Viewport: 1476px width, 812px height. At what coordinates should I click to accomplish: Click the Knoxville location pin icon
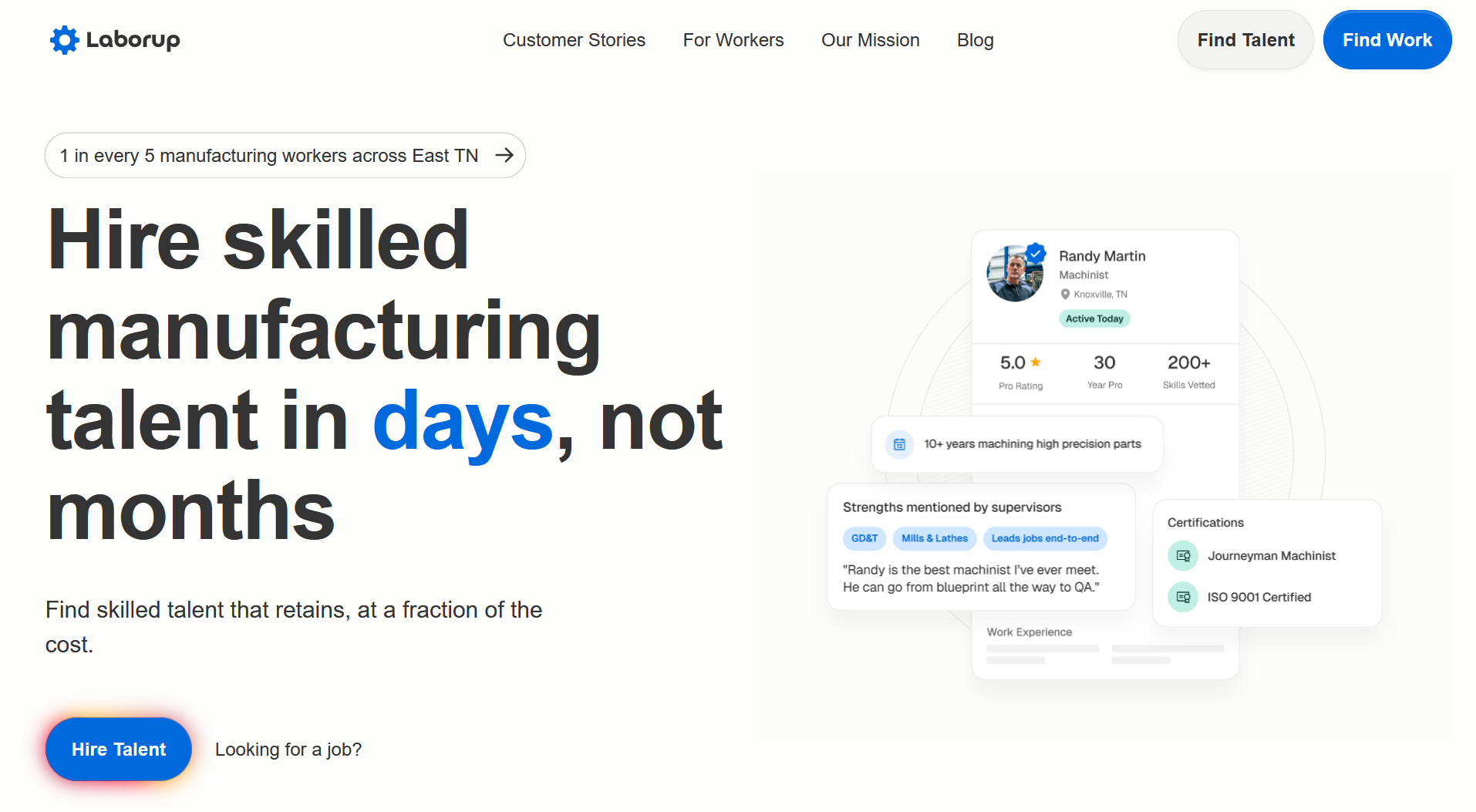[x=1065, y=294]
